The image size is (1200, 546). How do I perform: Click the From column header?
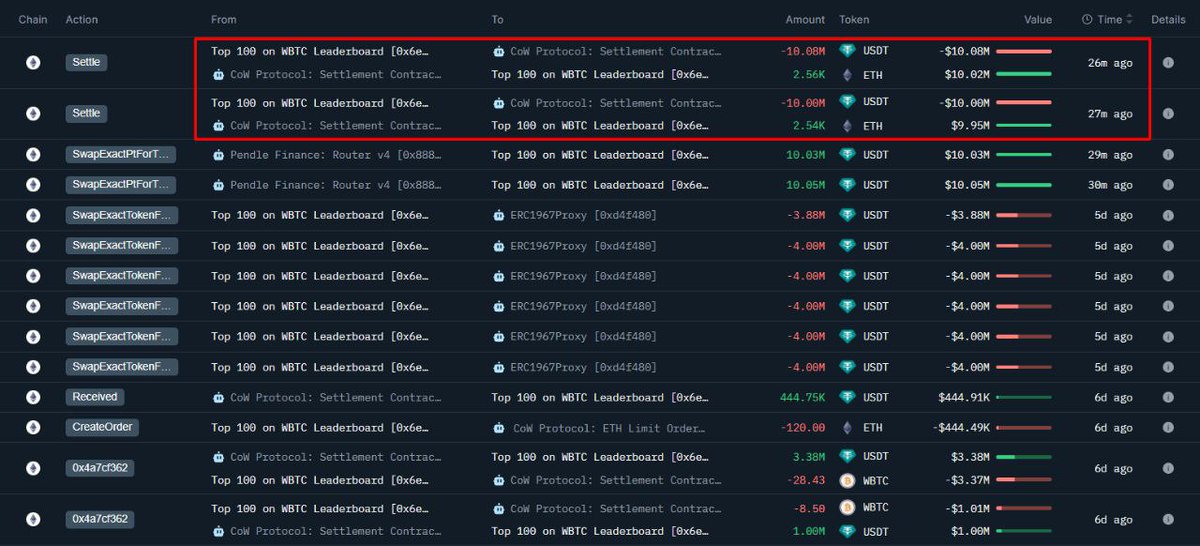224,19
